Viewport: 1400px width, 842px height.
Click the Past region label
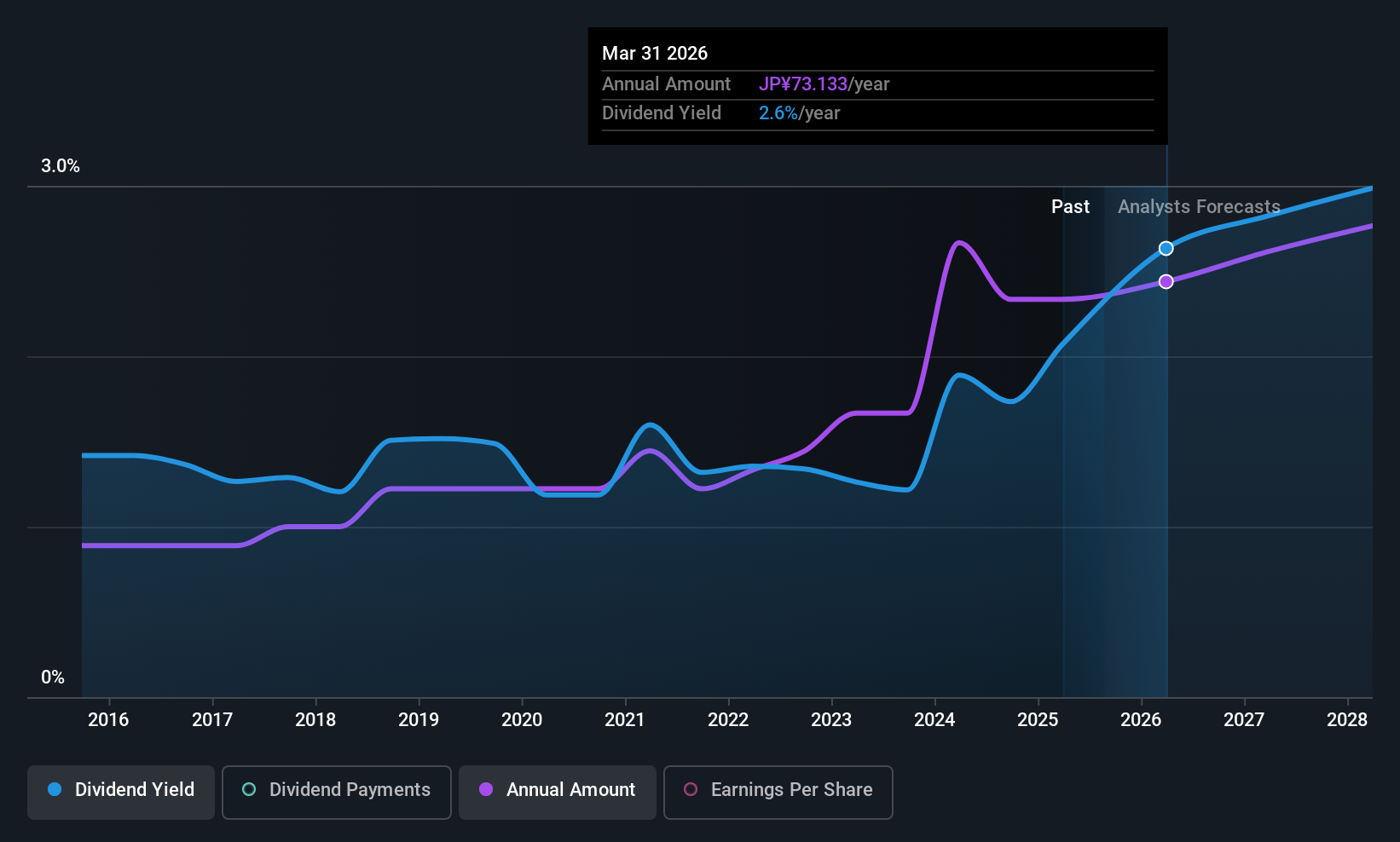click(1070, 207)
